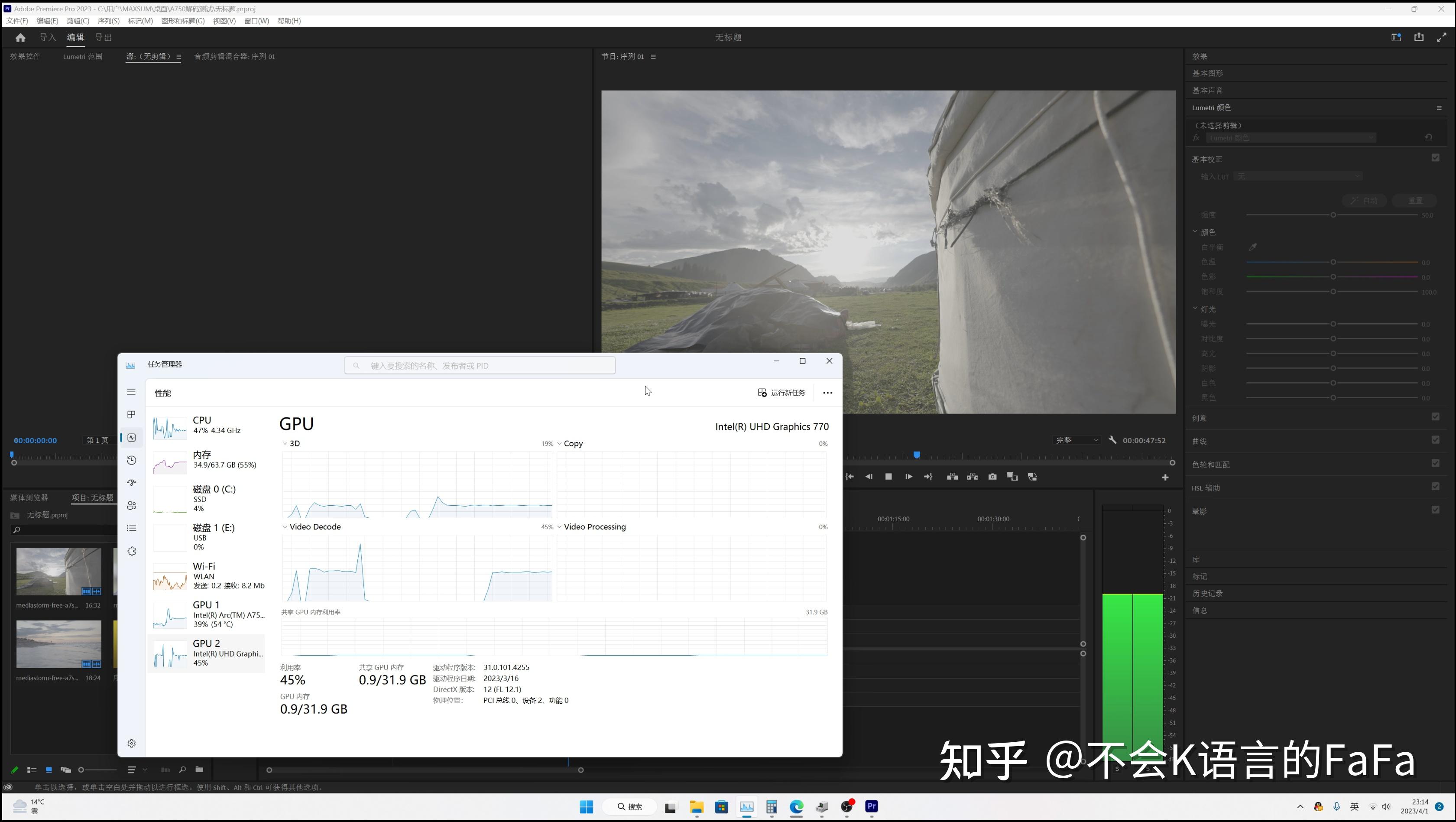This screenshot has width=1456, height=822.
Task: Collapse the Video Decode graph selector
Action: (285, 527)
